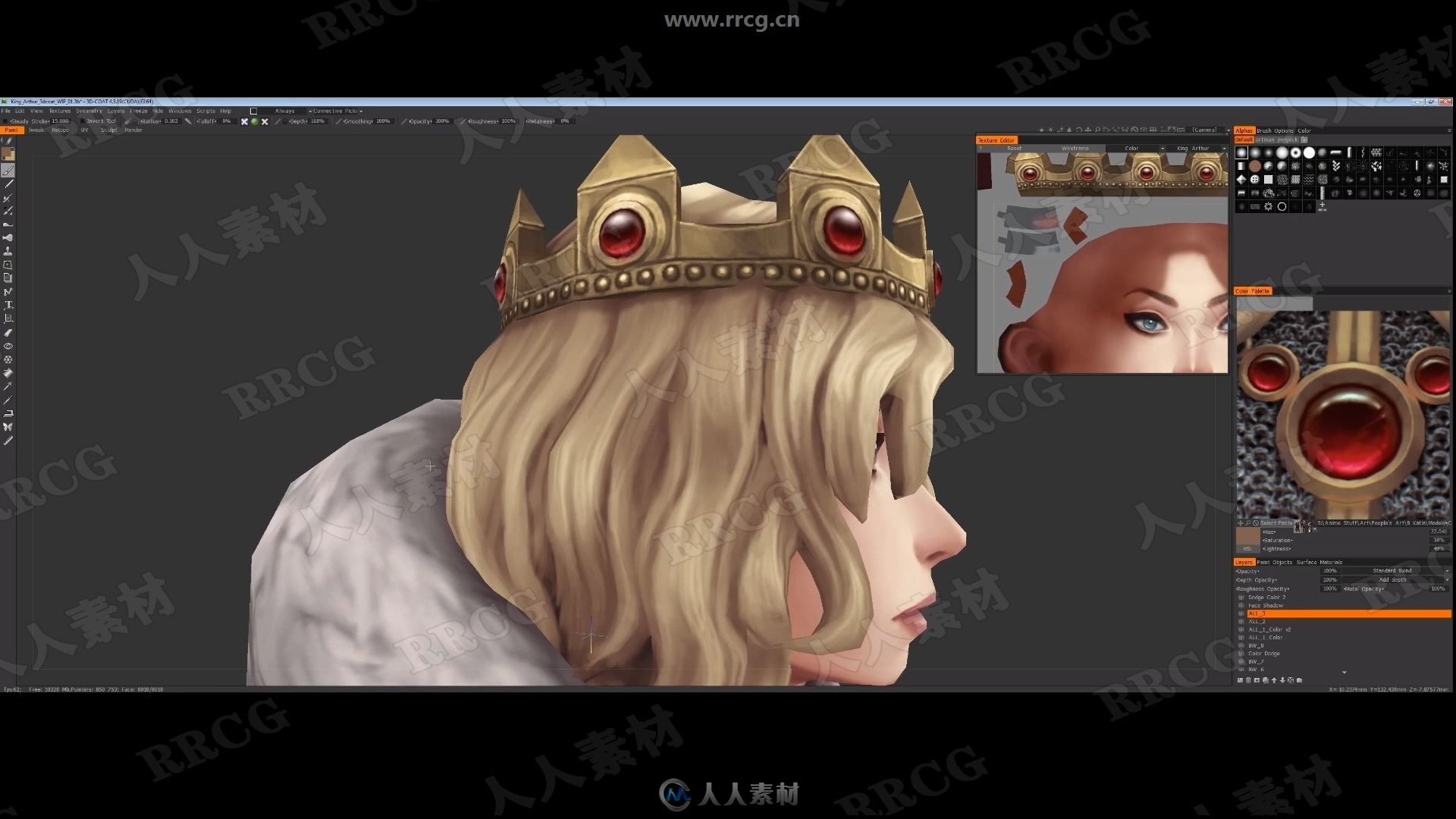Screen dimensions: 1456x819
Task: Switch to the Paint Objects tab
Action: pyautogui.click(x=1275, y=562)
